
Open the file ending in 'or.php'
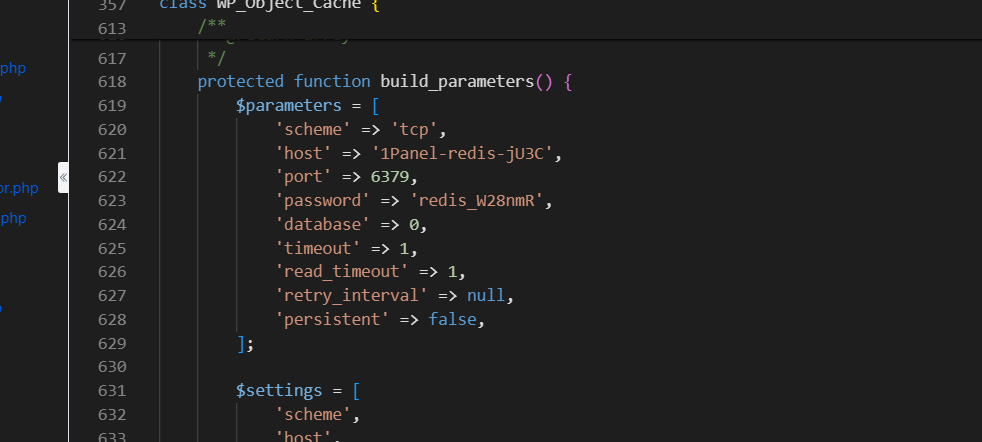tap(19, 188)
